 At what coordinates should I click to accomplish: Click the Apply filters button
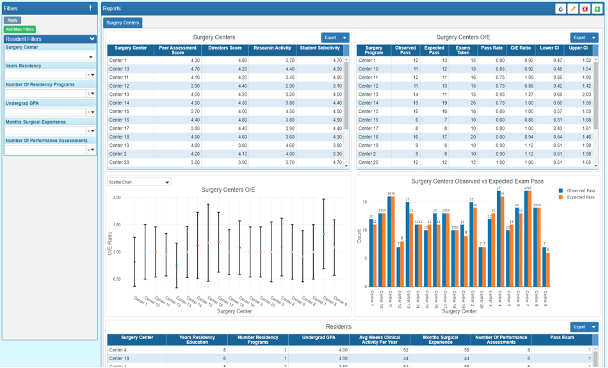12,20
